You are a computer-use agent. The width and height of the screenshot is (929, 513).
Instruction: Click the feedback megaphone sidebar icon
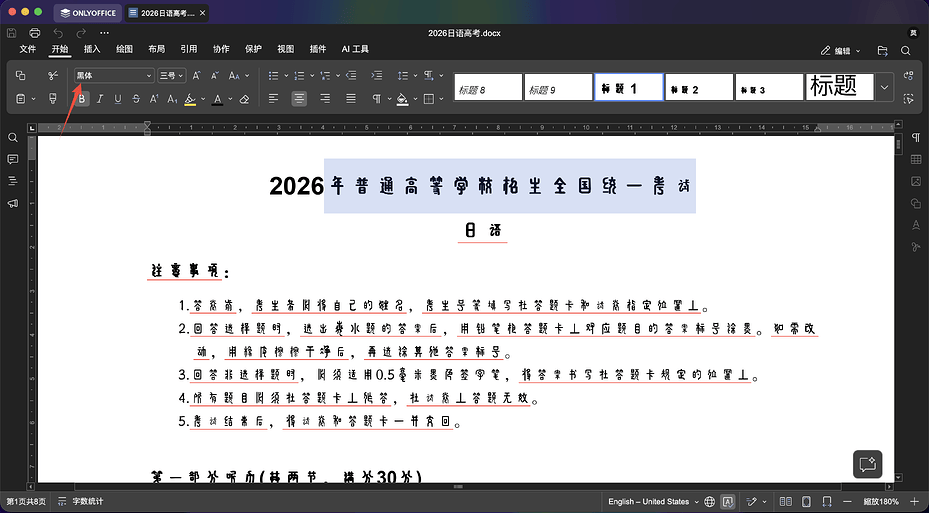tap(12, 203)
